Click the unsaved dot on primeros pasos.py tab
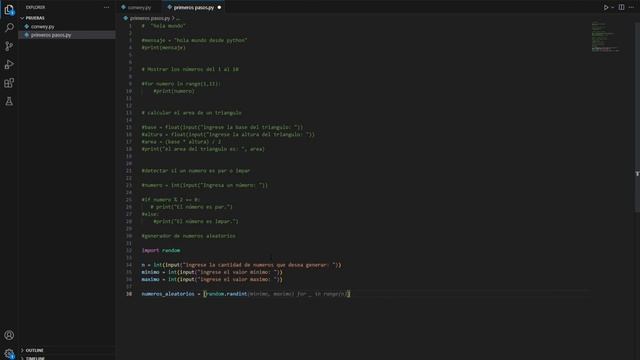 click(219, 7)
